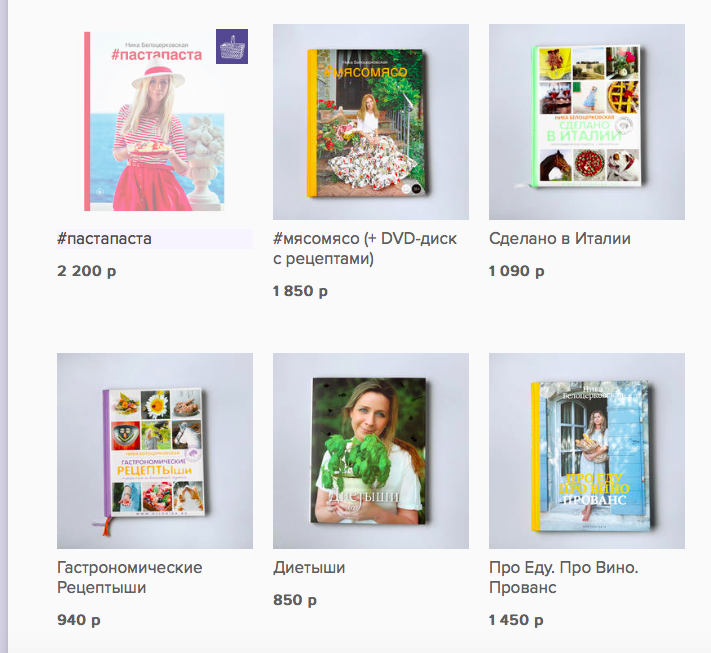Viewport: 711px width, 653px height.
Task: Open the #пастапаста book cover image
Action: (x=155, y=122)
